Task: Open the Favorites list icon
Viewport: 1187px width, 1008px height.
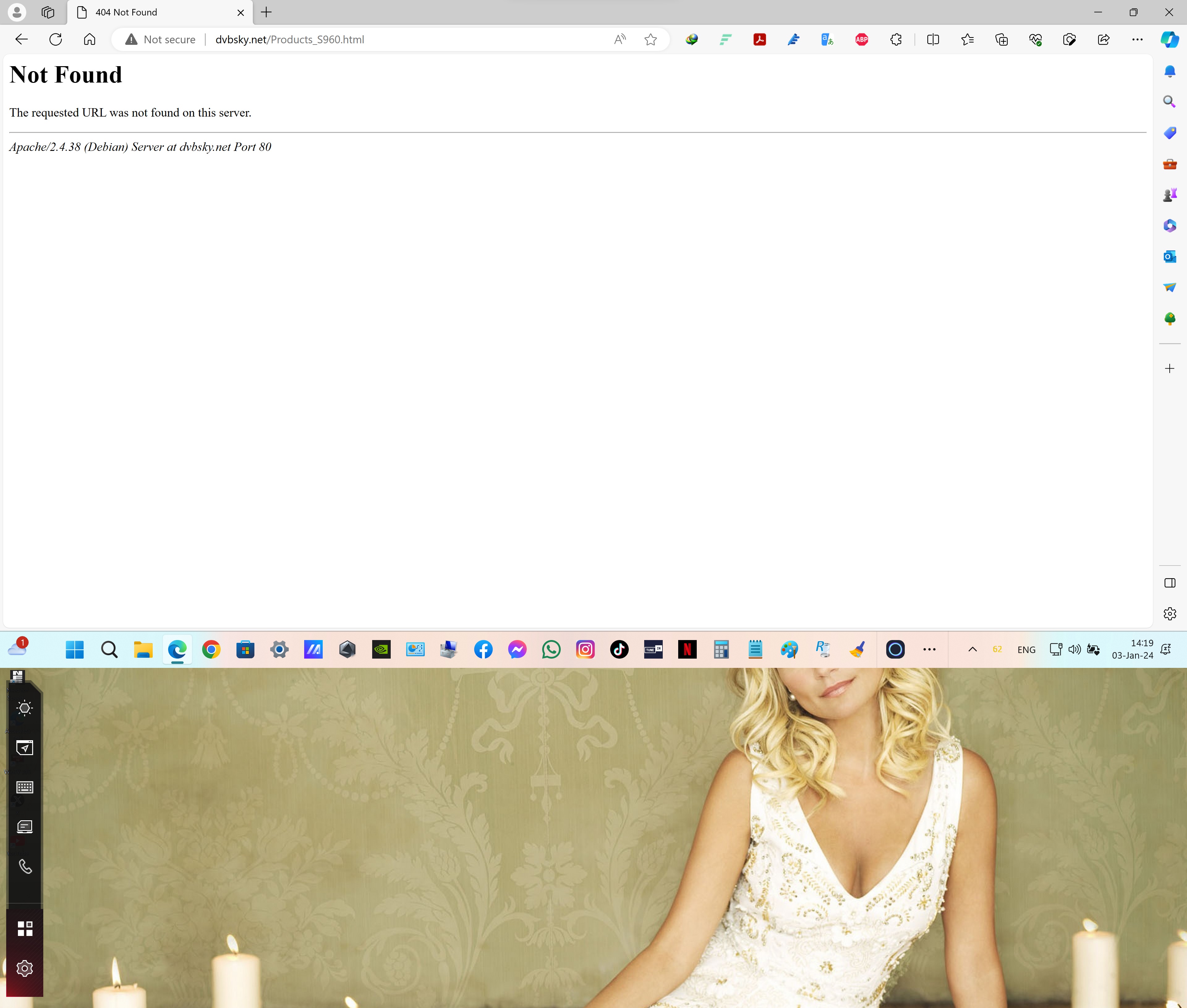Action: (967, 40)
